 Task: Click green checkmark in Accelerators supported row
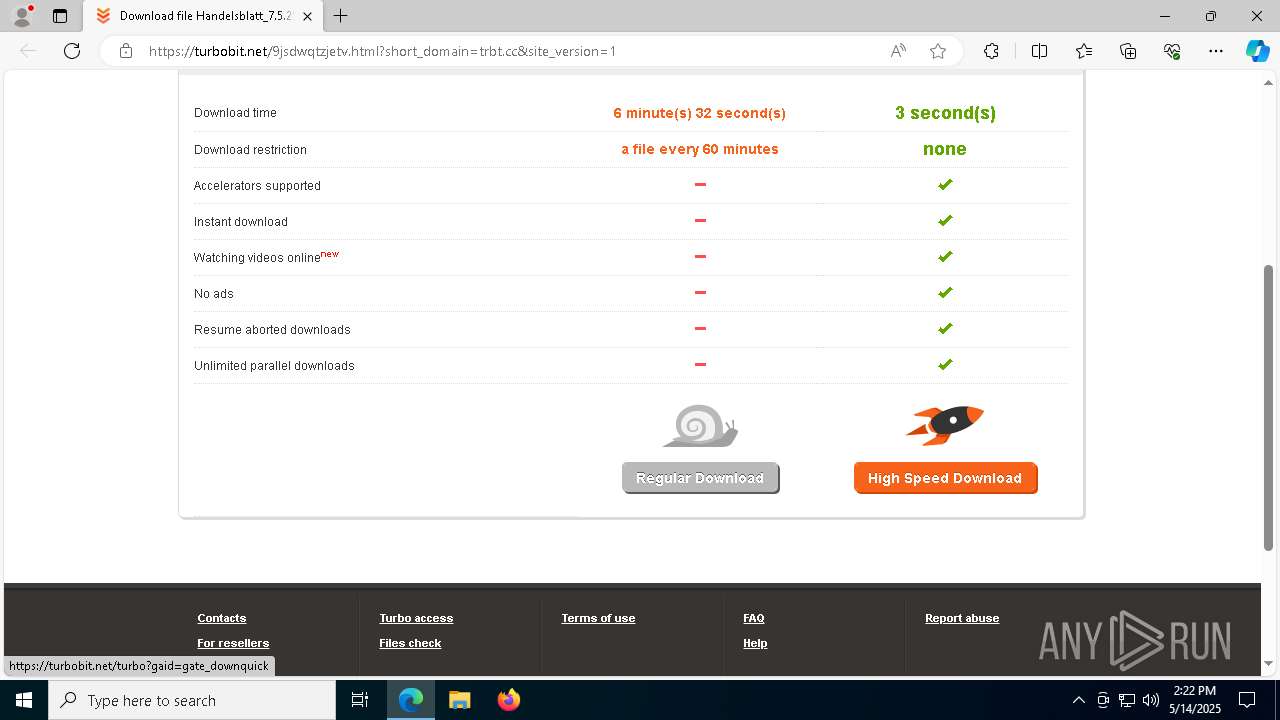pyautogui.click(x=945, y=184)
